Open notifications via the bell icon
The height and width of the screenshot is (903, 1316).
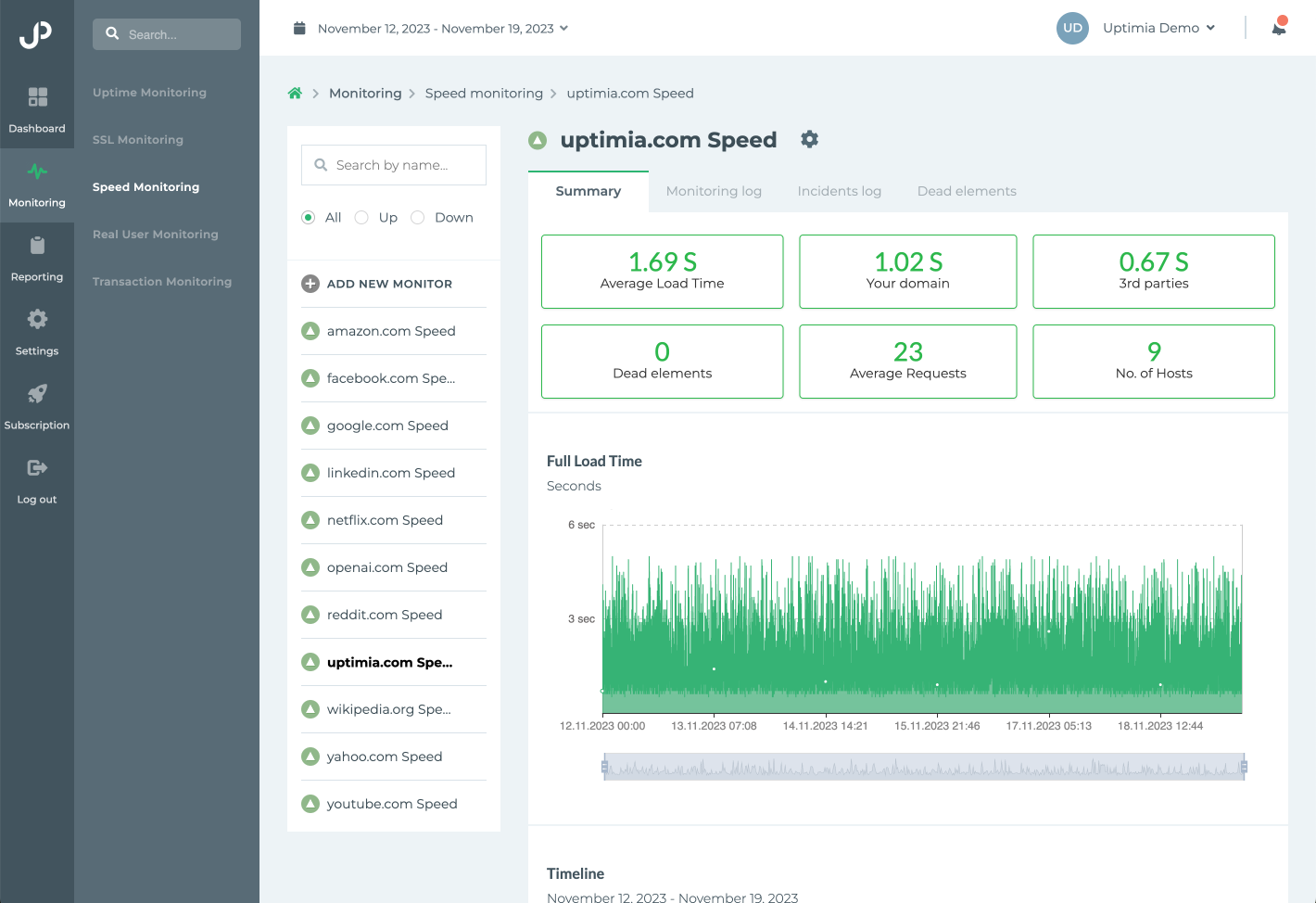[x=1279, y=28]
